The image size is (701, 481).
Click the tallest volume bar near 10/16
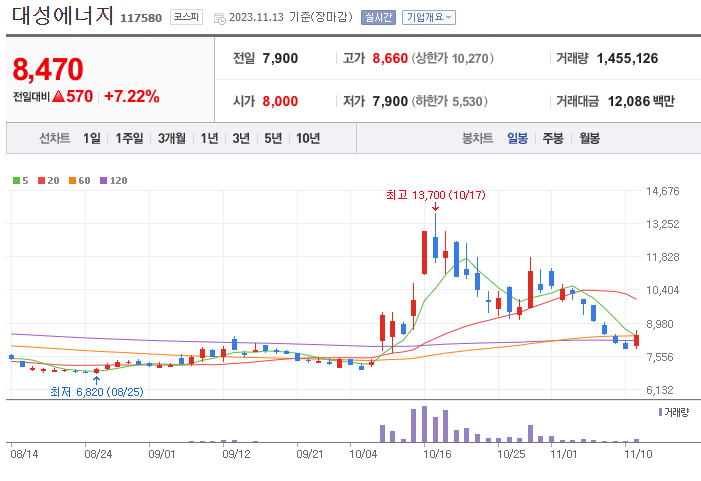pos(424,424)
